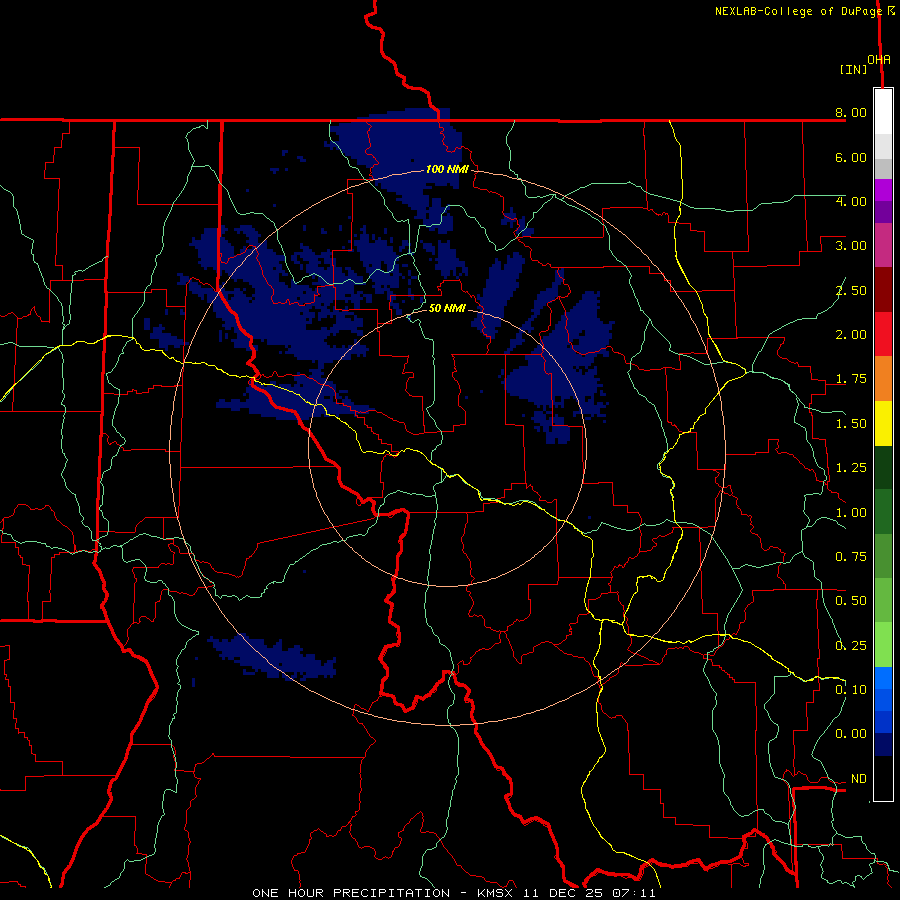This screenshot has height=900, width=900.
Task: Click the 50 NMI range ring label
Action: [447, 308]
